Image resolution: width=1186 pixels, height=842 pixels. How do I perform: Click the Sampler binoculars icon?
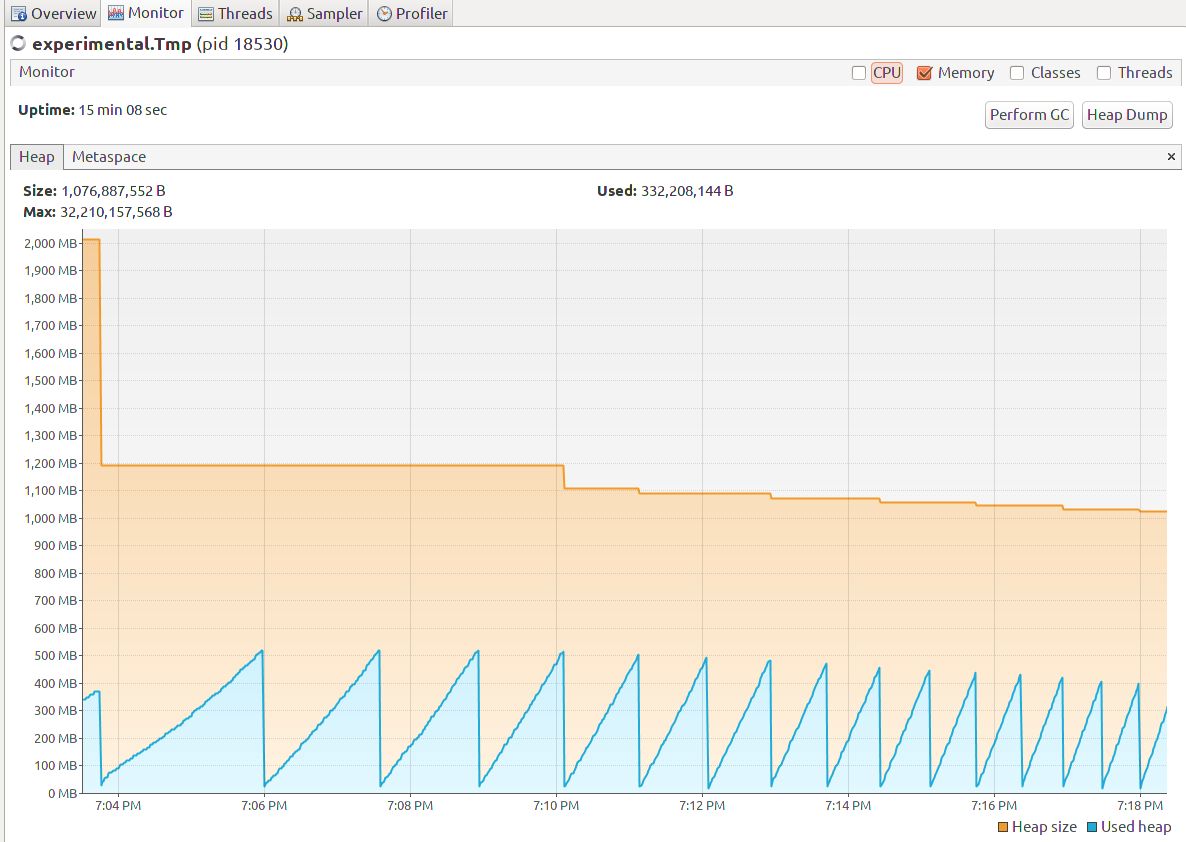[x=295, y=14]
